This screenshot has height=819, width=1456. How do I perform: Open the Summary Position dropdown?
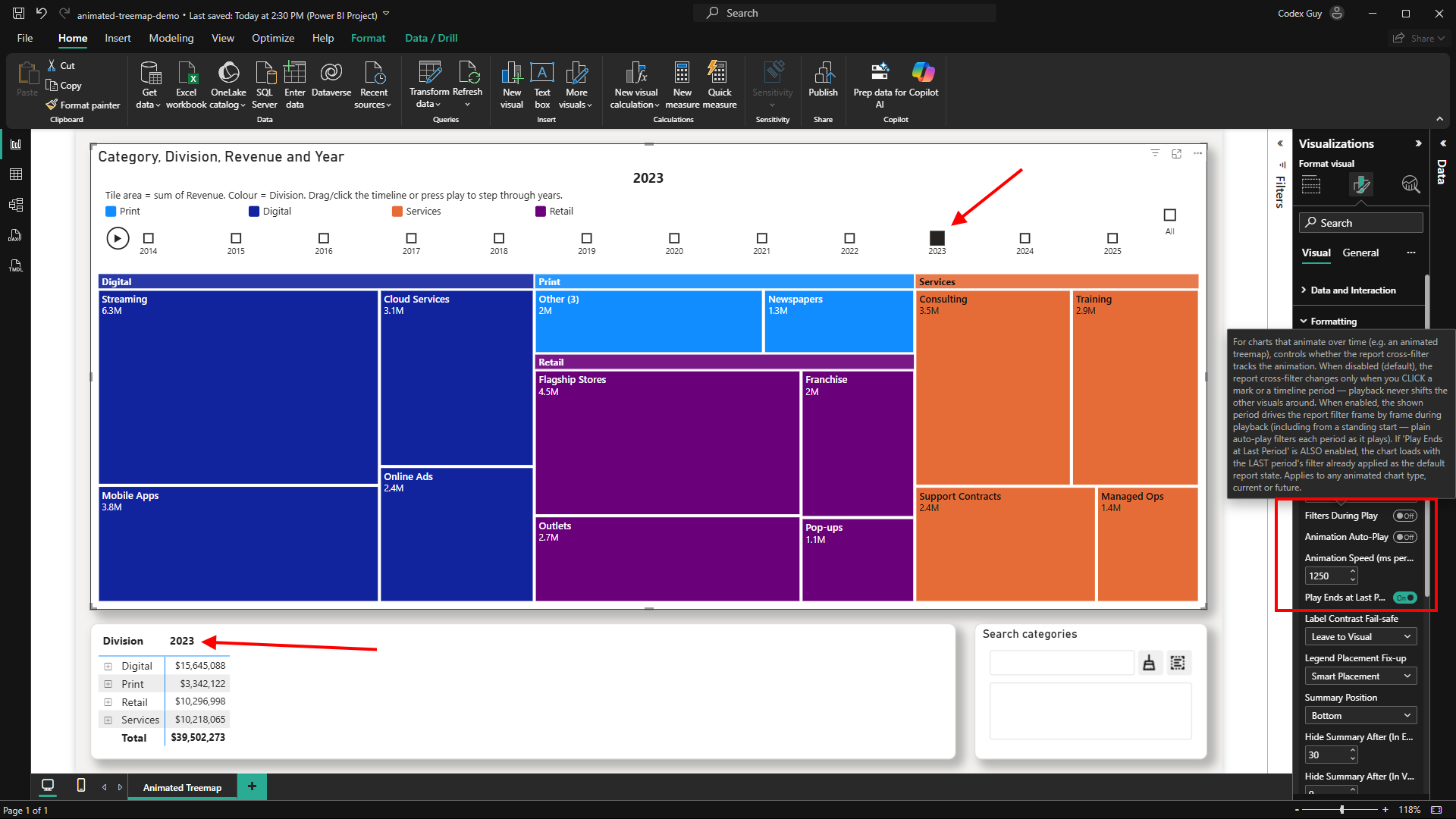(x=1360, y=716)
